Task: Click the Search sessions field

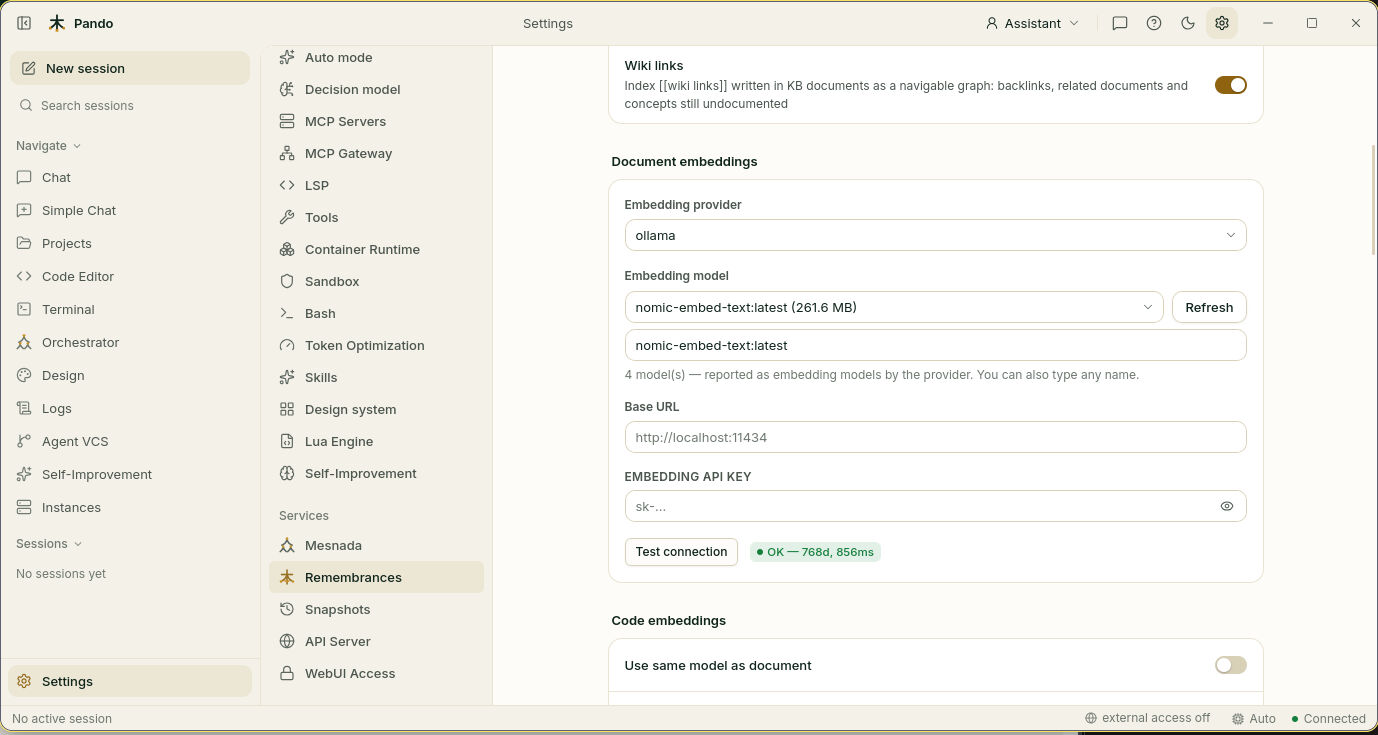Action: pyautogui.click(x=130, y=105)
